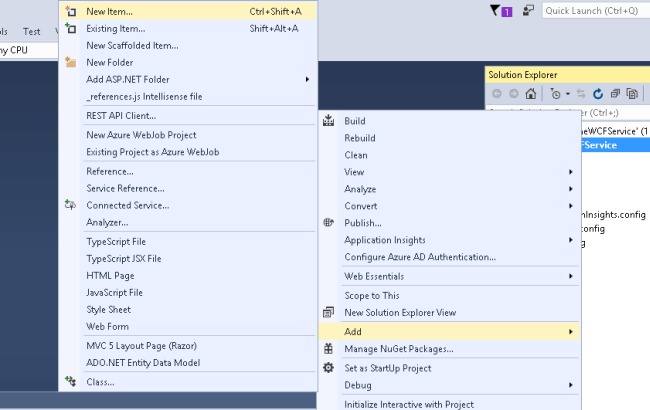This screenshot has height=410, width=650.
Task: Choose Service Reference...
Action: (x=188, y=188)
